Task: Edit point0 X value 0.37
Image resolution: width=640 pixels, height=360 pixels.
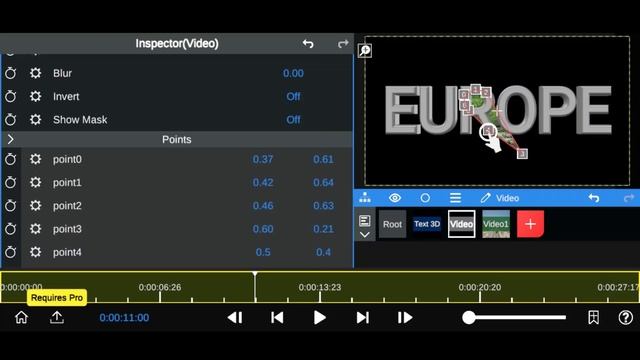Action: pyautogui.click(x=263, y=159)
